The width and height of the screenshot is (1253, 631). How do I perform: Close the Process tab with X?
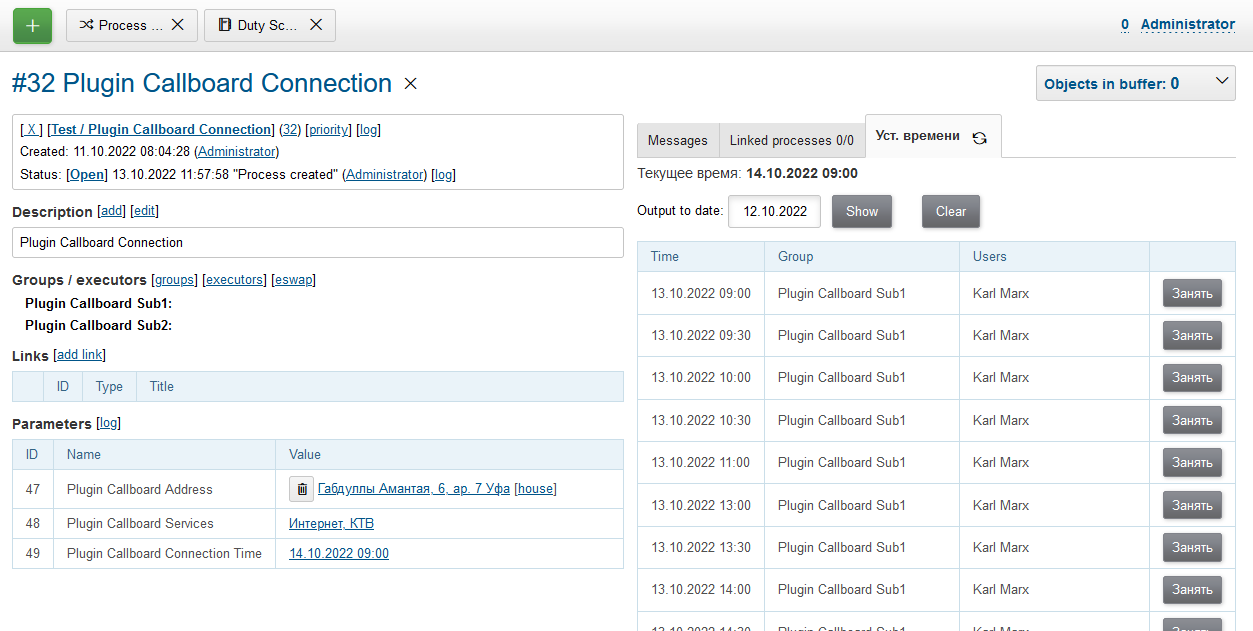(177, 25)
